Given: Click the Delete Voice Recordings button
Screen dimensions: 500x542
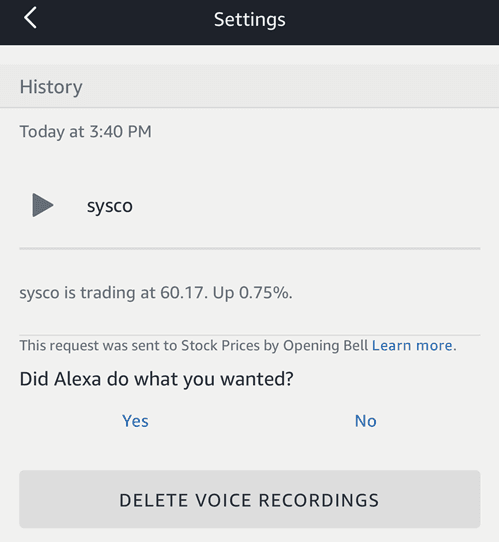Looking at the screenshot, I should [250, 499].
